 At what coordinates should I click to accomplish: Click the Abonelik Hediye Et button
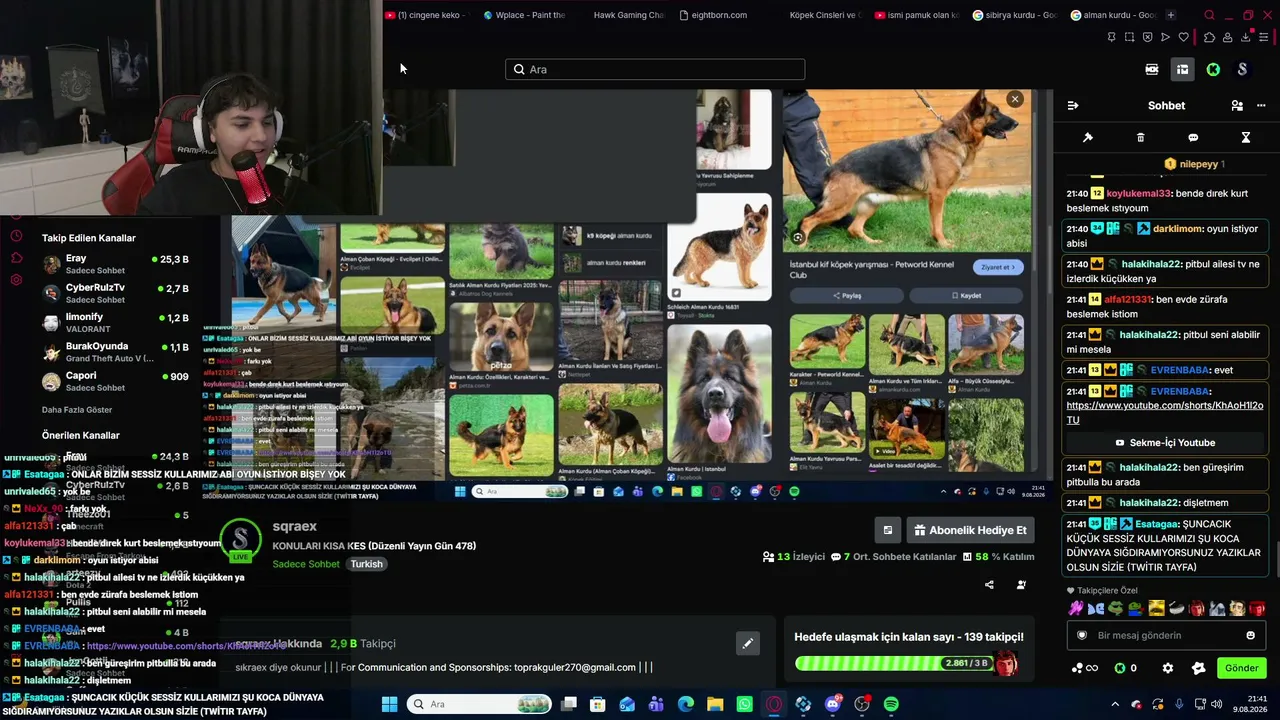(x=970, y=530)
